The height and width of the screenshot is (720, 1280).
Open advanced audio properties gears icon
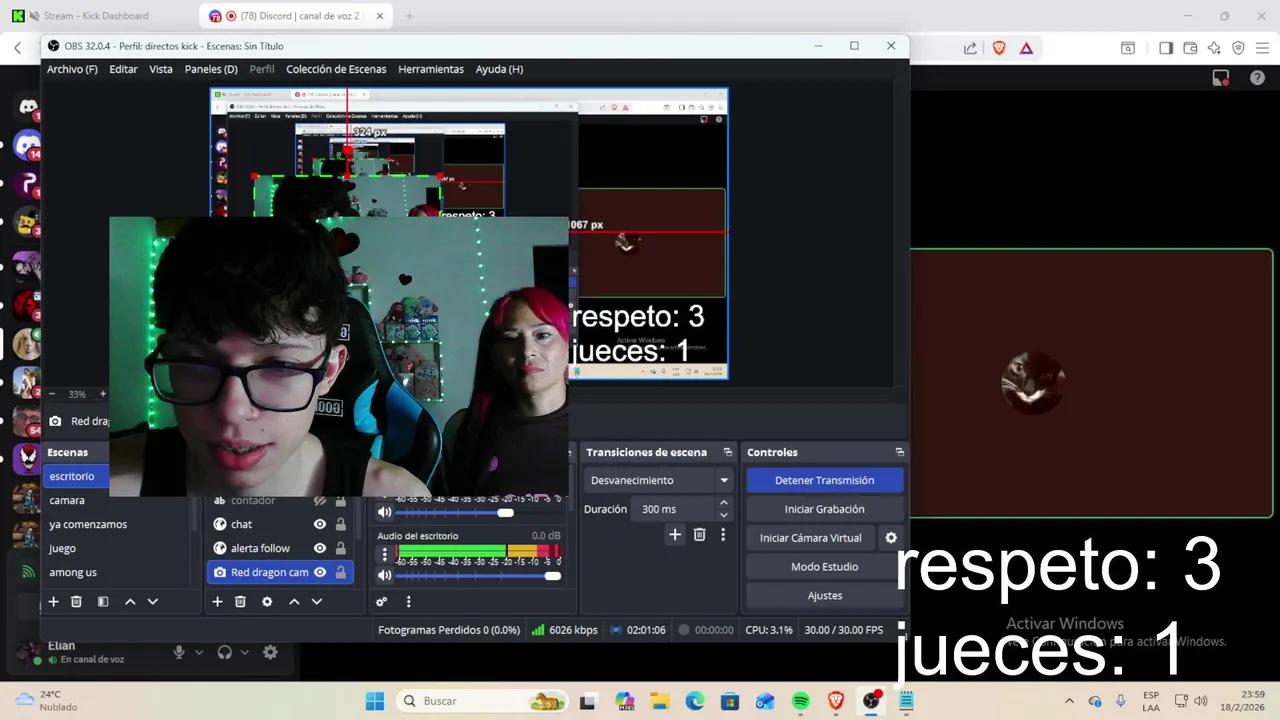pos(381,601)
